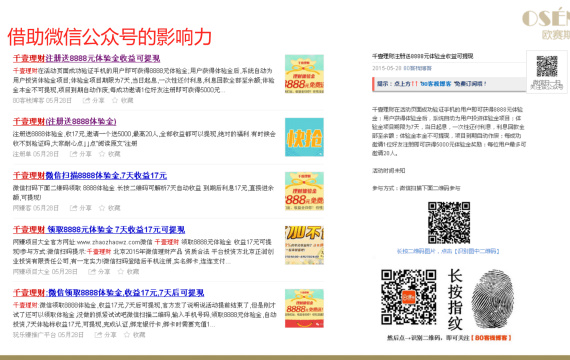Open thumbnail of first result 注册送8888元体验金
Viewport: 570px width, 360px height.
coord(304,74)
